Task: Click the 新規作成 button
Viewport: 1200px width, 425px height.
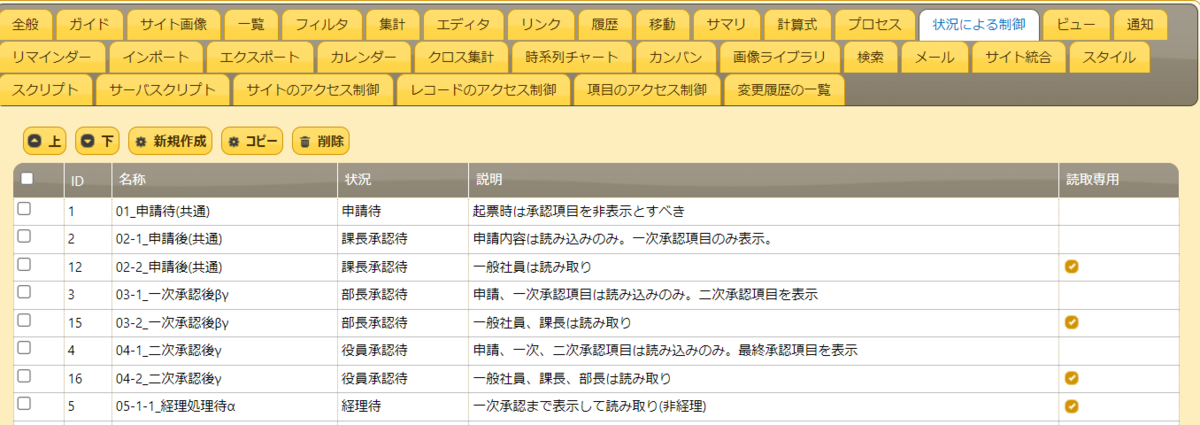Action: (171, 141)
